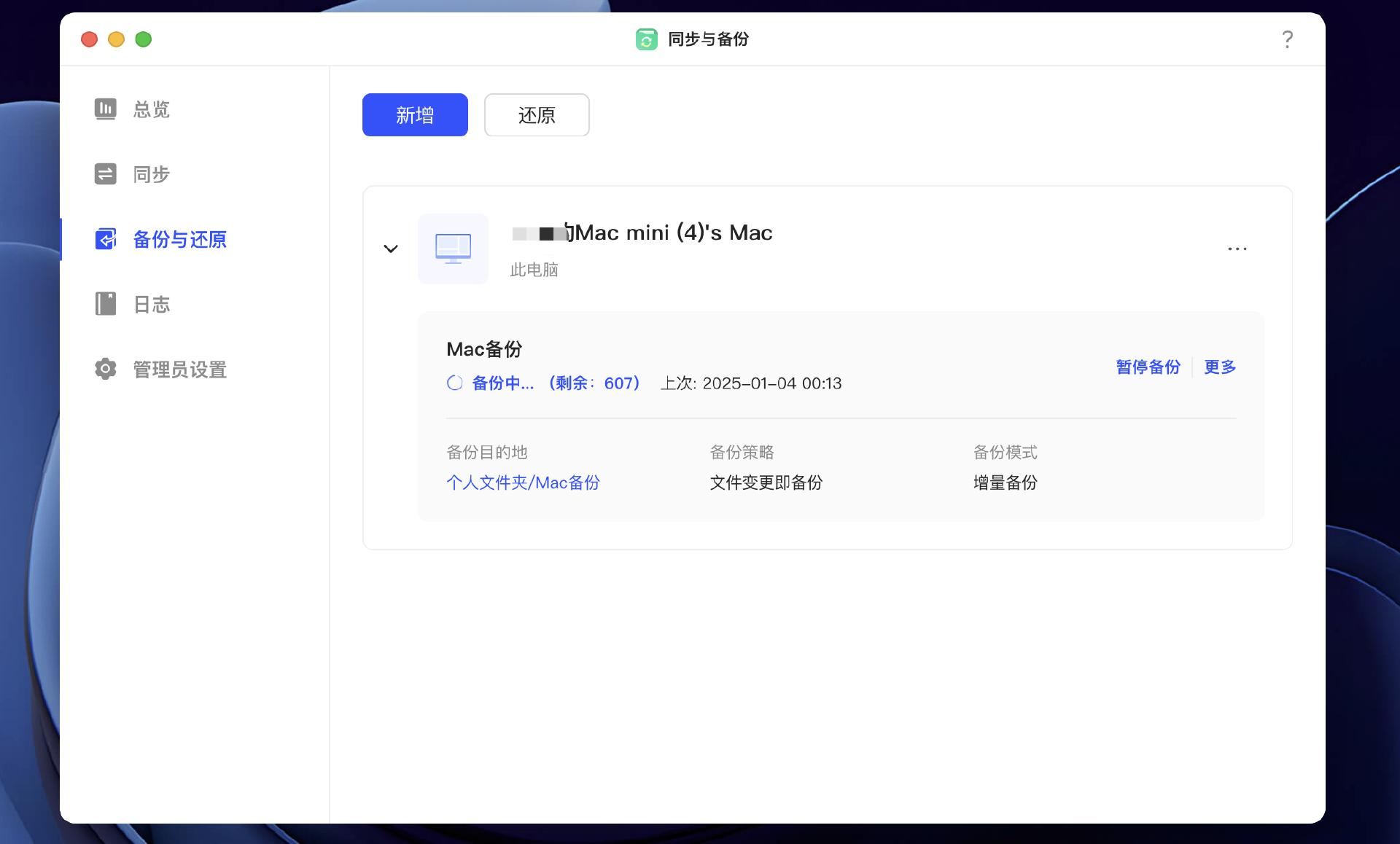Open the 更多 menu for Mac备份
Screen dimensions: 1400x844
pos(1220,367)
